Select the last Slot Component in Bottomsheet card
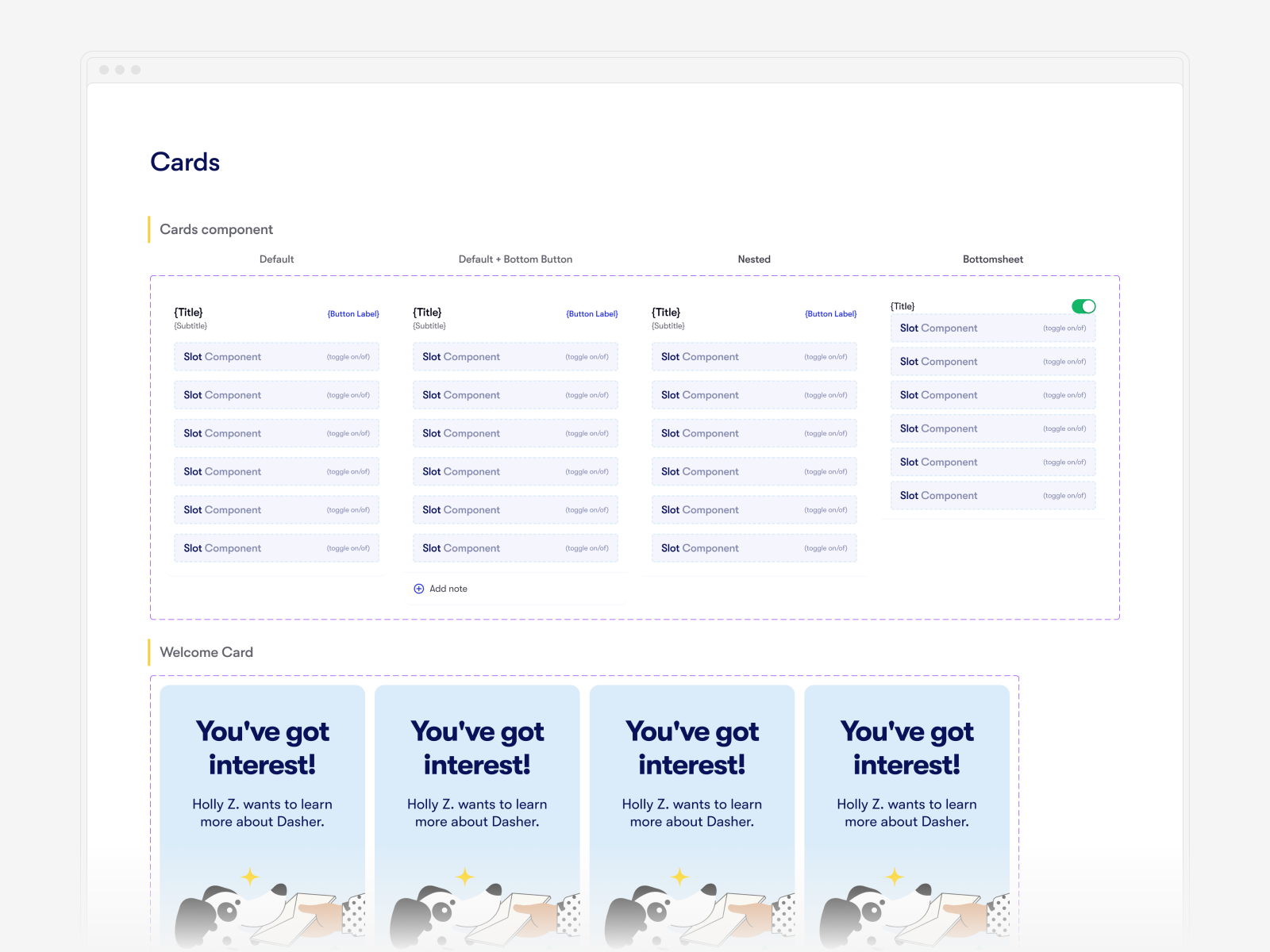 point(993,496)
